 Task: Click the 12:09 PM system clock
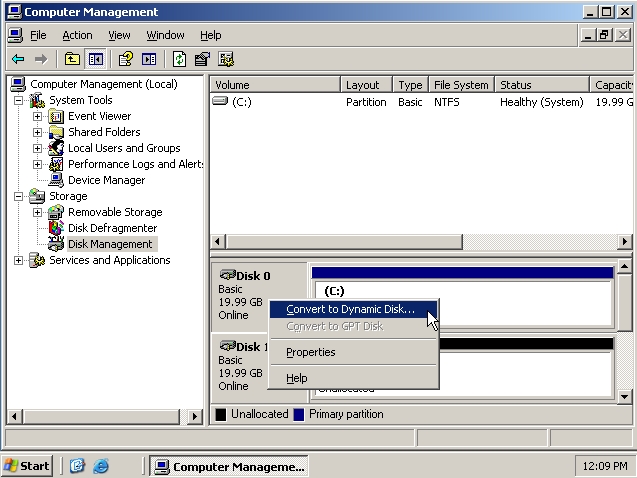605,466
